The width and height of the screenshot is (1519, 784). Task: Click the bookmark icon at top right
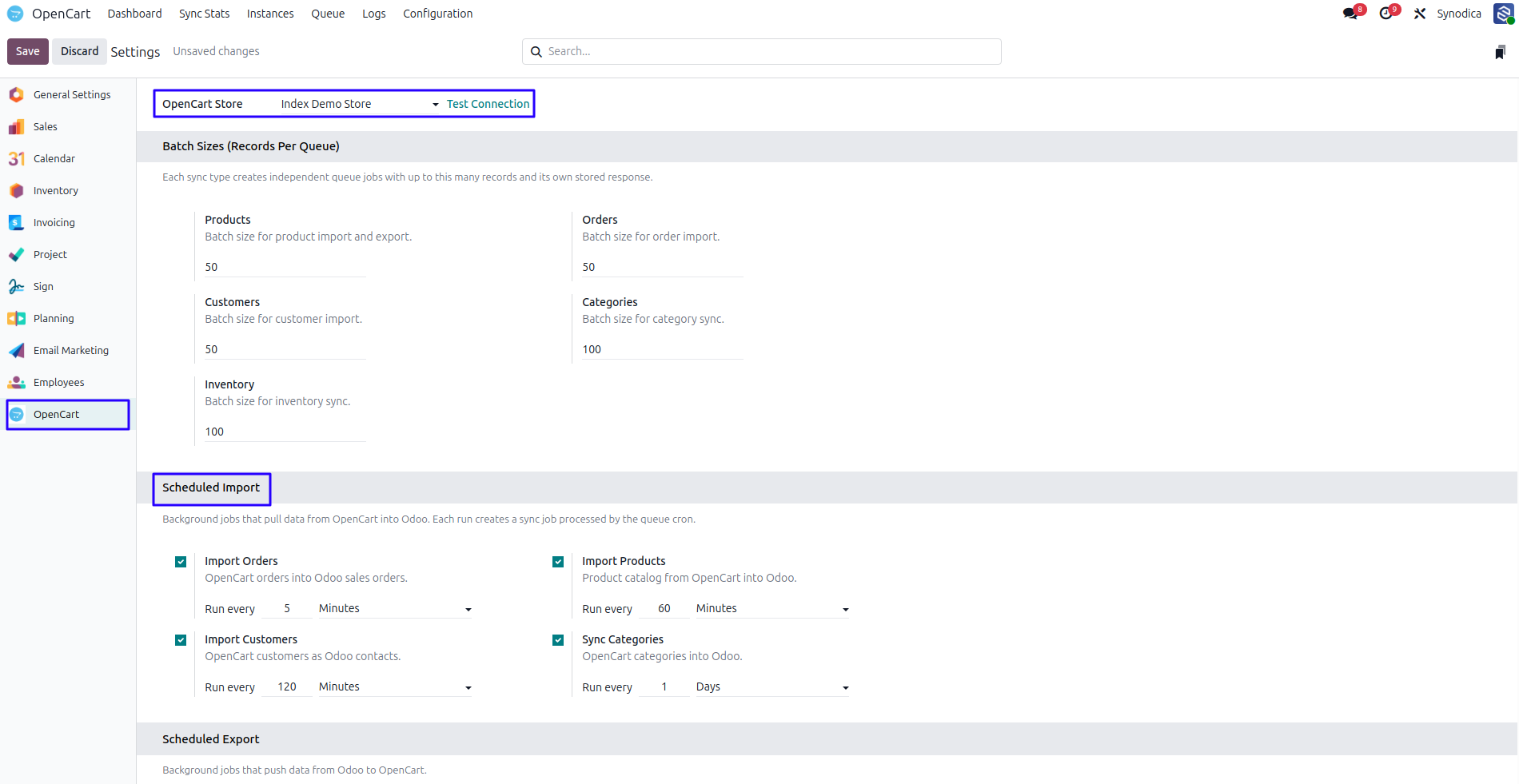point(1500,52)
